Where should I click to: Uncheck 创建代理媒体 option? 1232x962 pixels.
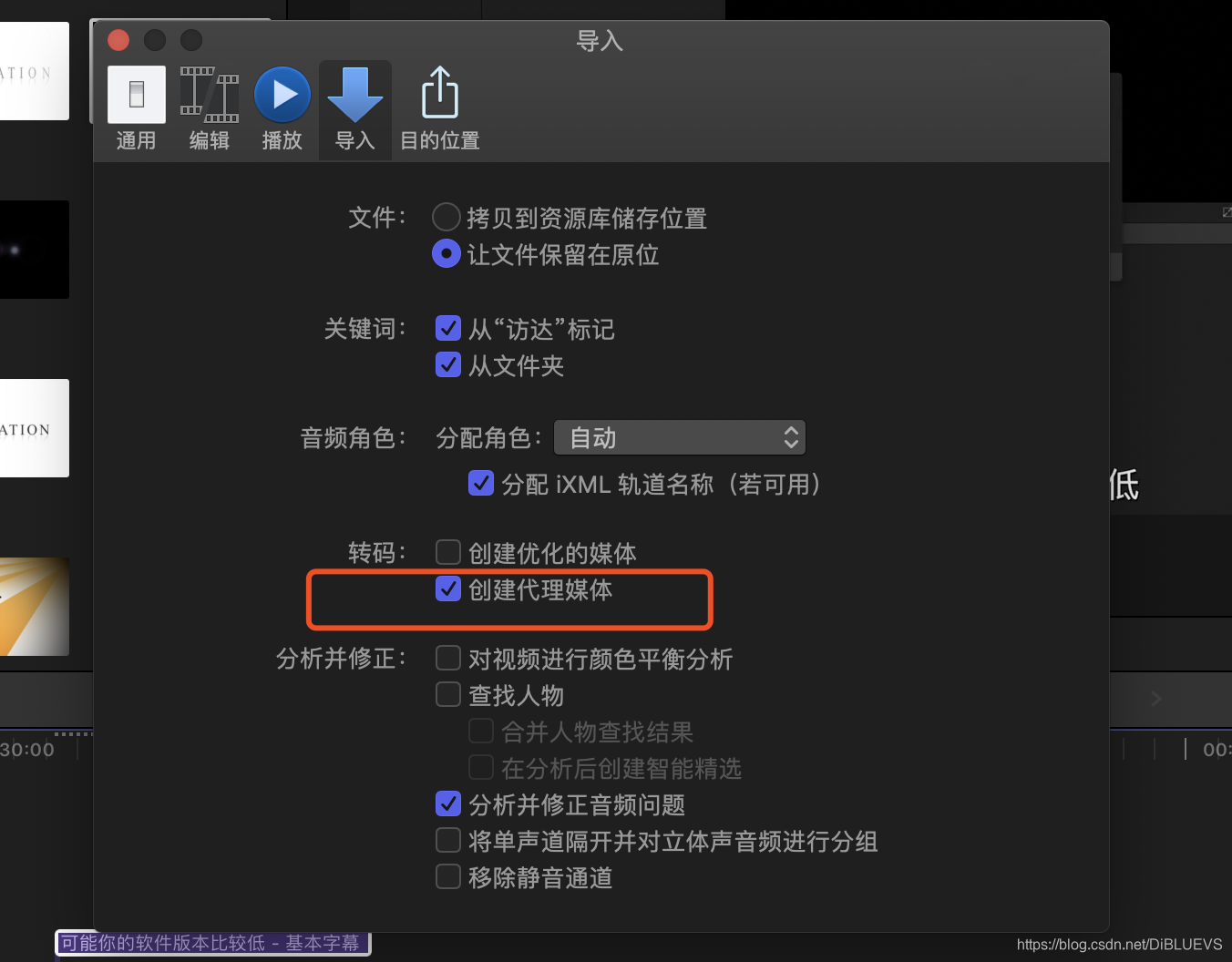[x=447, y=588]
